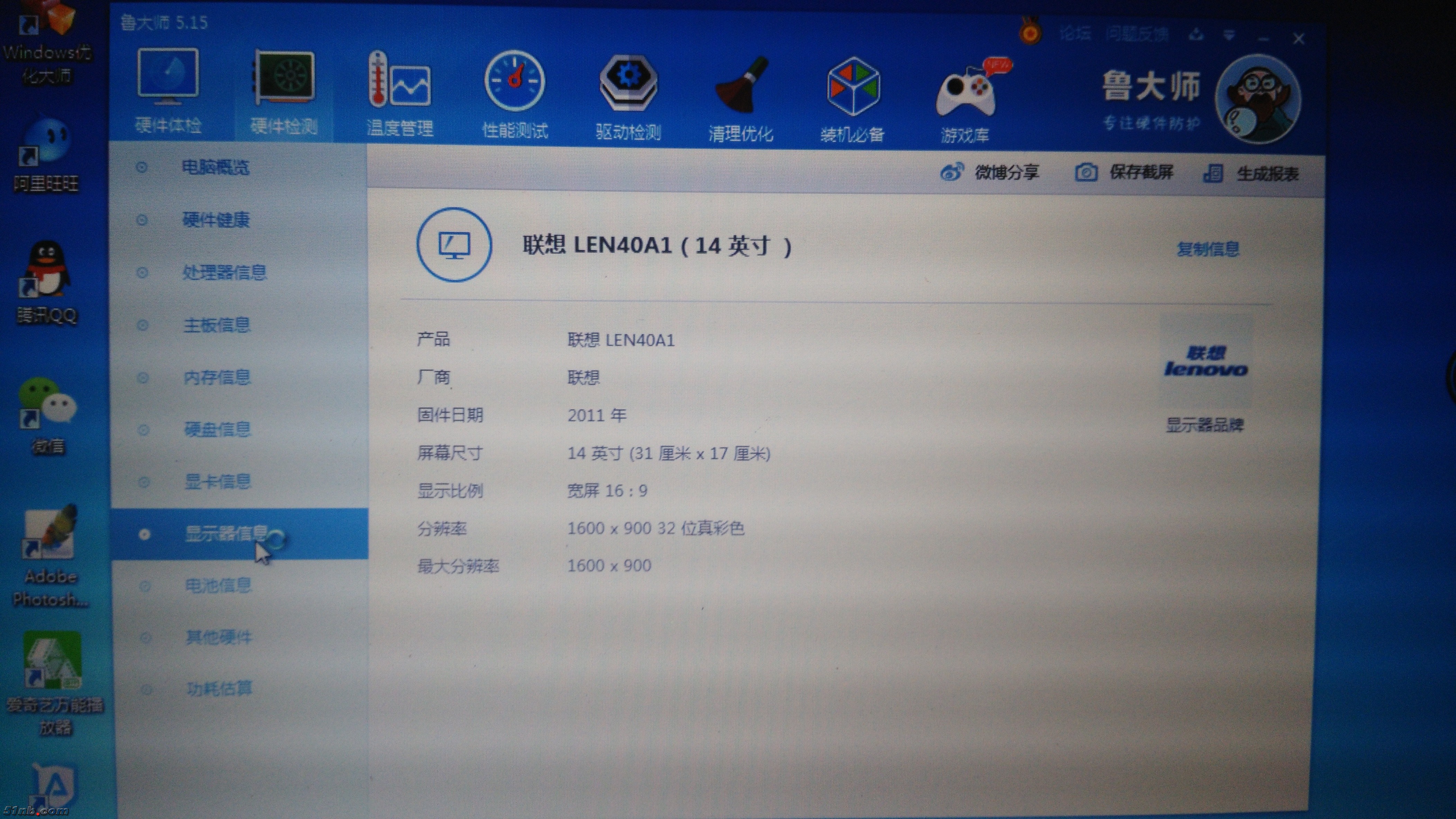1456x819 pixels.
Task: Click the Lenovo brand logo thumbnail
Action: click(x=1205, y=361)
